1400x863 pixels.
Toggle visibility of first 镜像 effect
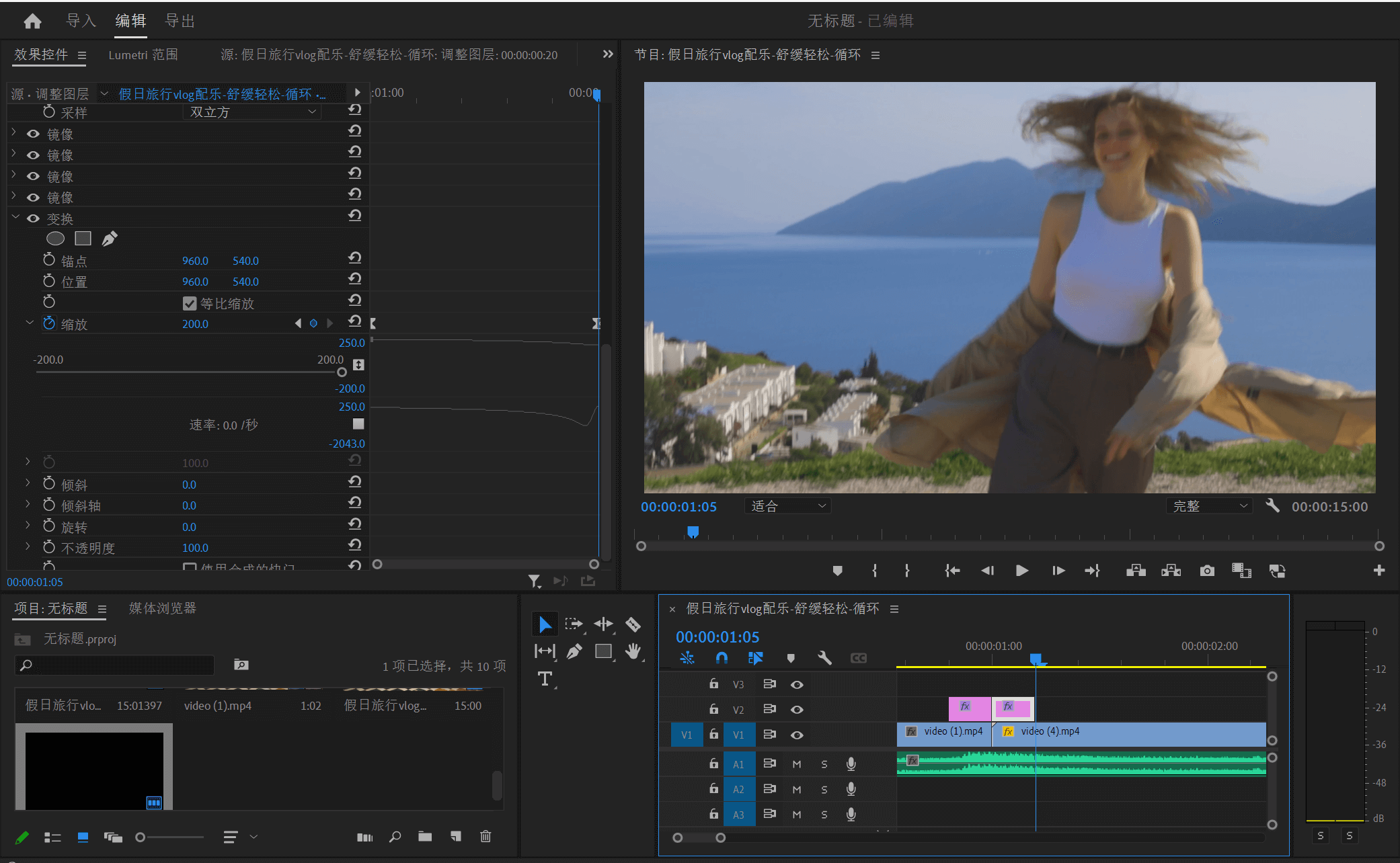point(33,134)
